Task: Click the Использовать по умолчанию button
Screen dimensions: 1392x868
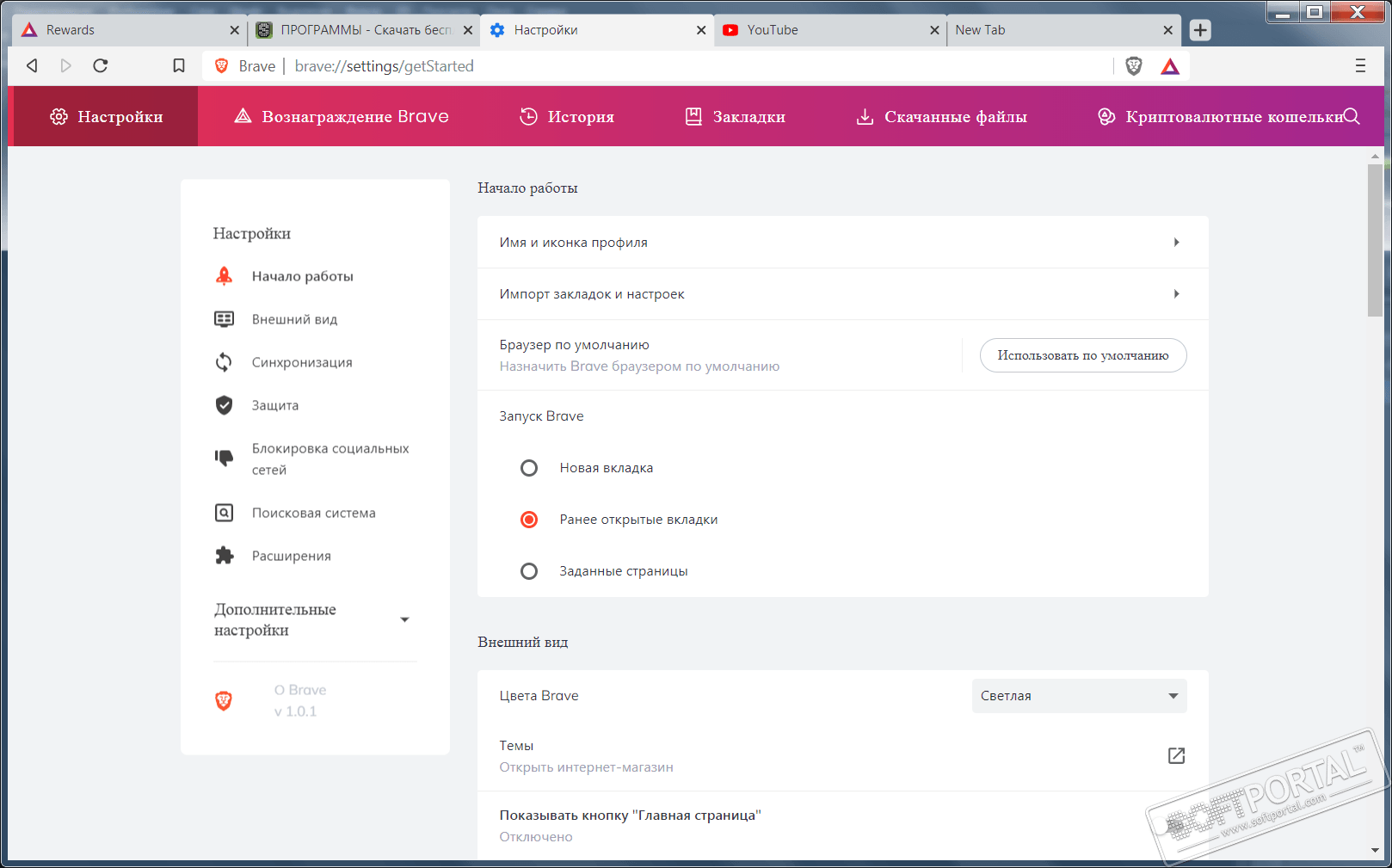Action: pos(1083,355)
